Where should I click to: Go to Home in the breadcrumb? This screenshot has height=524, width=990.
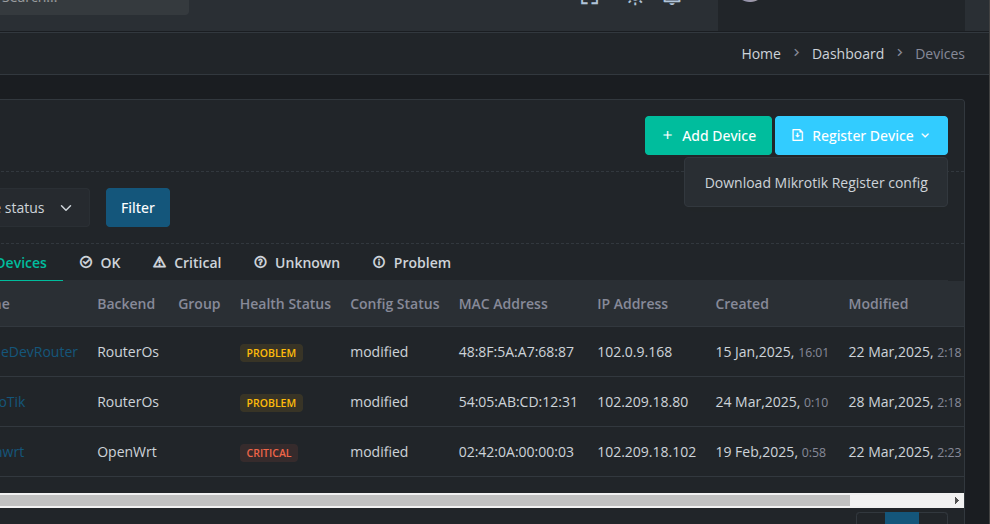click(761, 54)
